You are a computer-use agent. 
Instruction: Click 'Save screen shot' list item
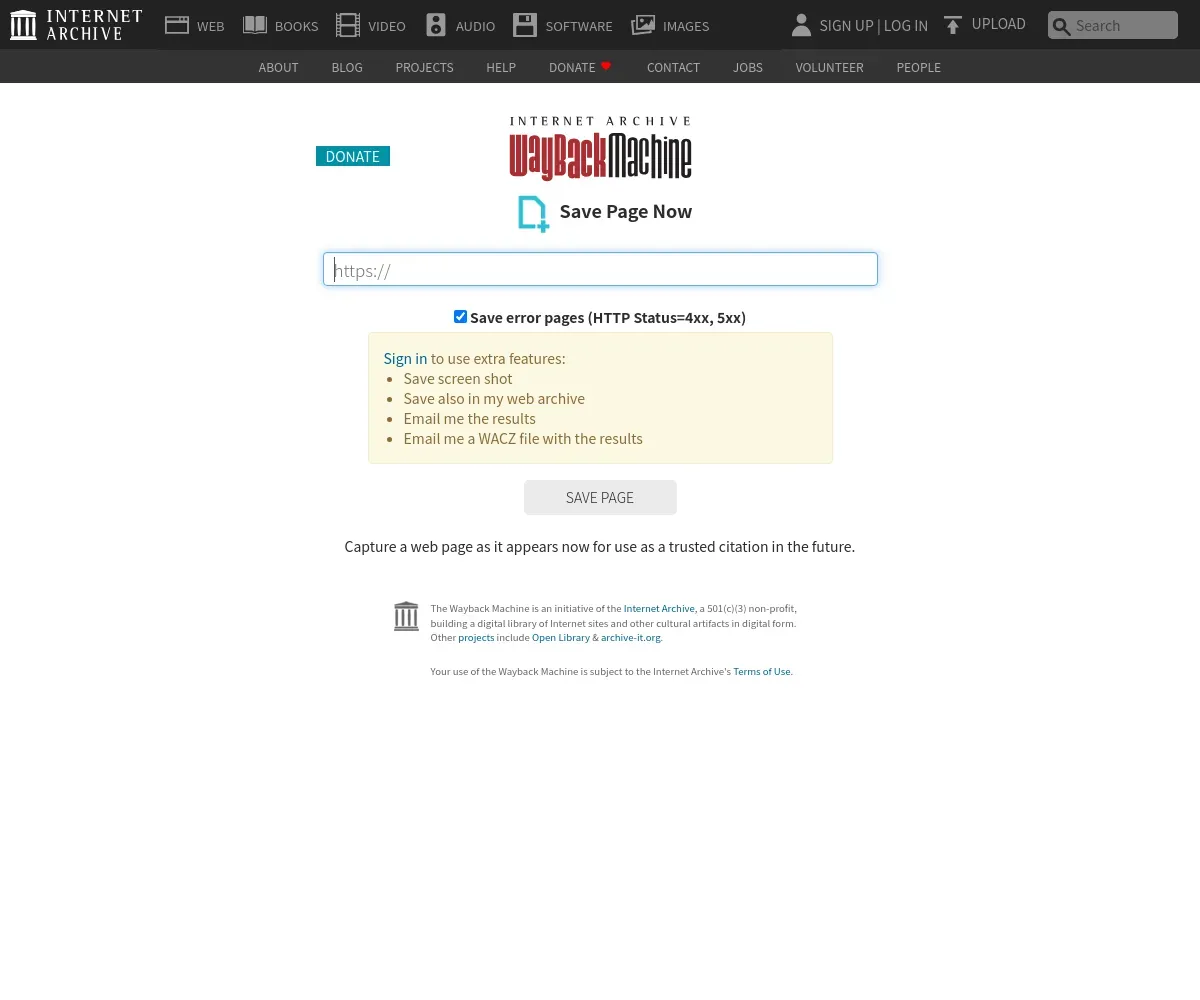(x=458, y=378)
